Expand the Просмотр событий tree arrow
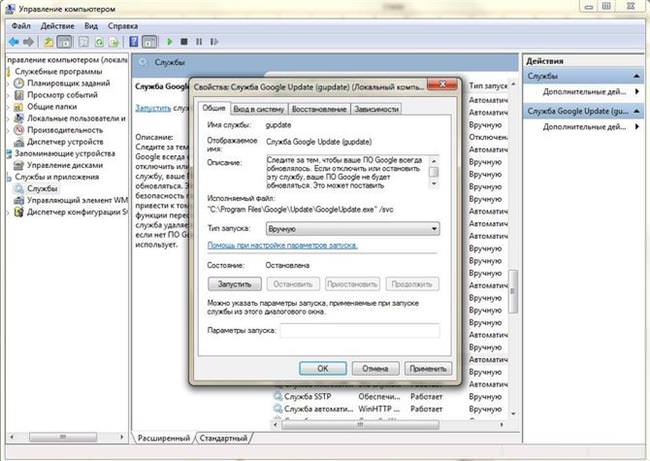 point(9,95)
